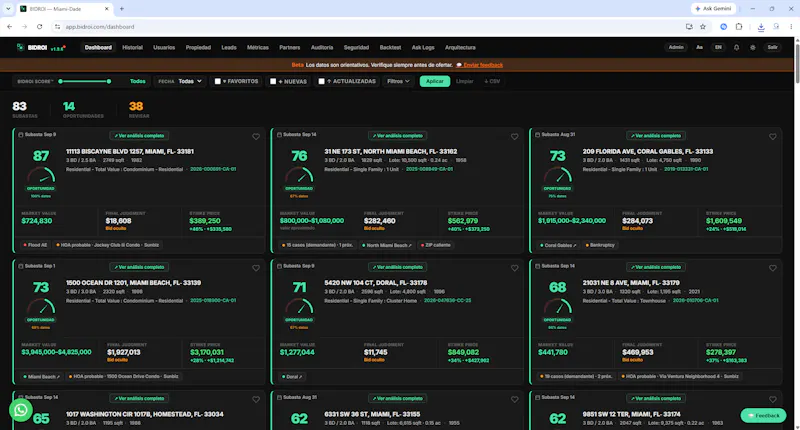Screen dimensions: 800x430
Task: Log out with the Salir button
Action: [x=772, y=47]
